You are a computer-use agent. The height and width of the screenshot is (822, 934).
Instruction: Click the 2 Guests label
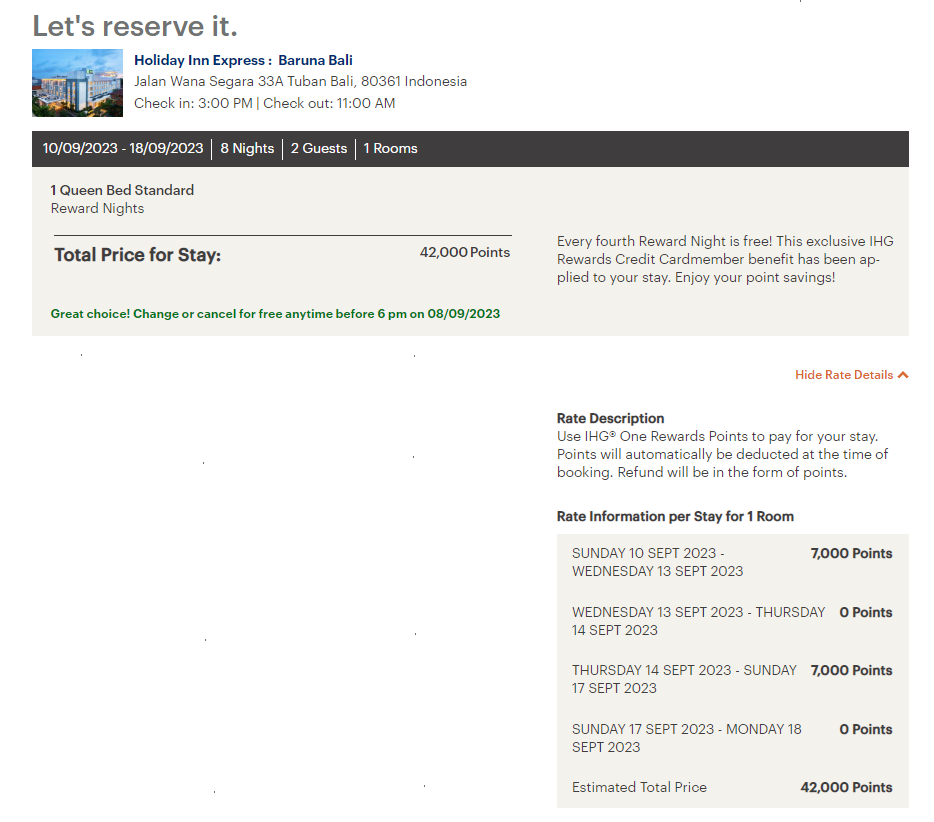coord(319,148)
